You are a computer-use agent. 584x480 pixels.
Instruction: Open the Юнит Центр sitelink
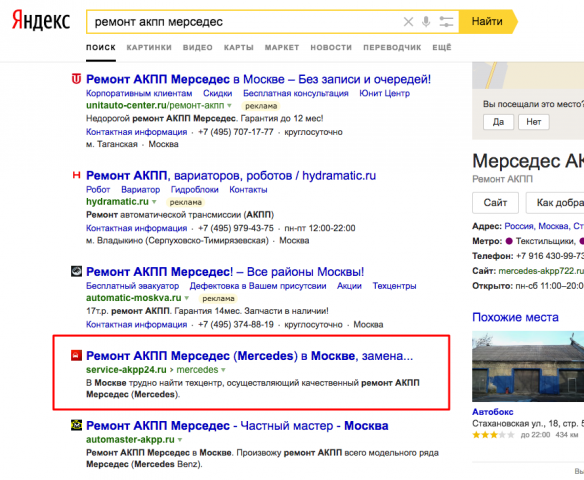coord(384,93)
